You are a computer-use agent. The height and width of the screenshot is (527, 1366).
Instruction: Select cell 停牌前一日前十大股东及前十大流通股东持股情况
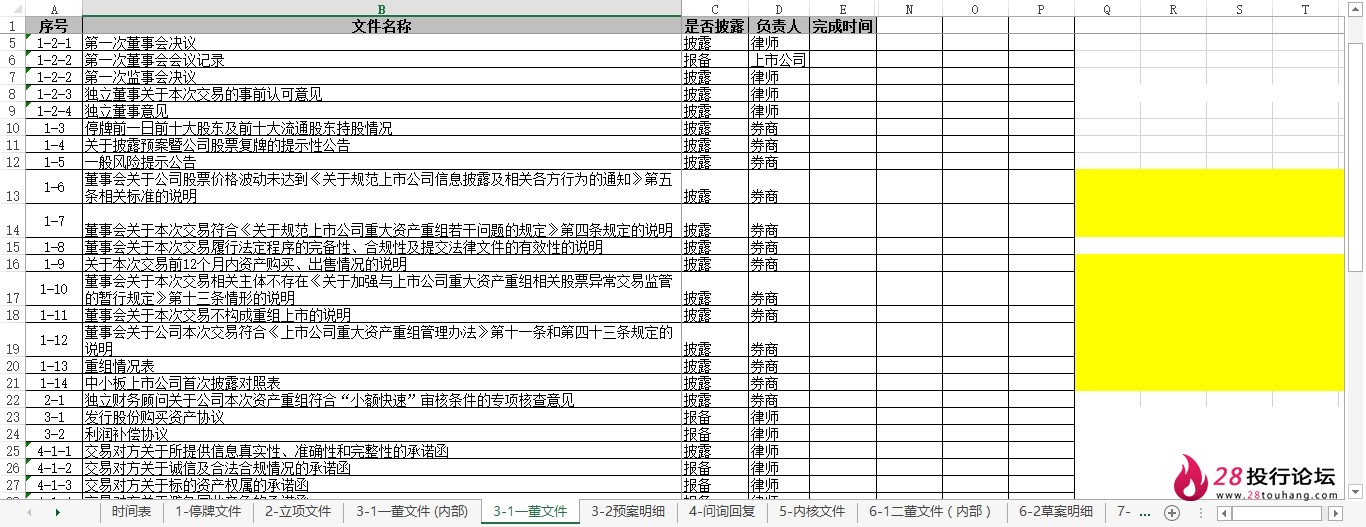pos(382,128)
